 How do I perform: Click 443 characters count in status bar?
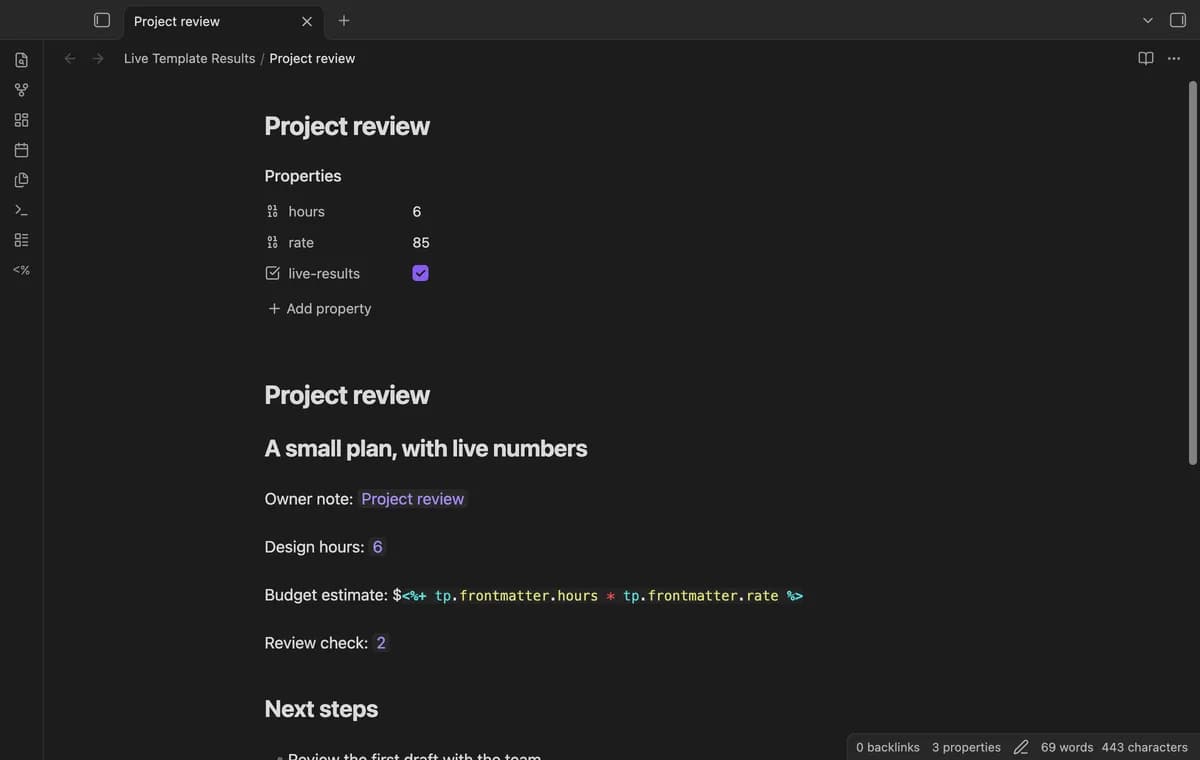[x=1145, y=747]
